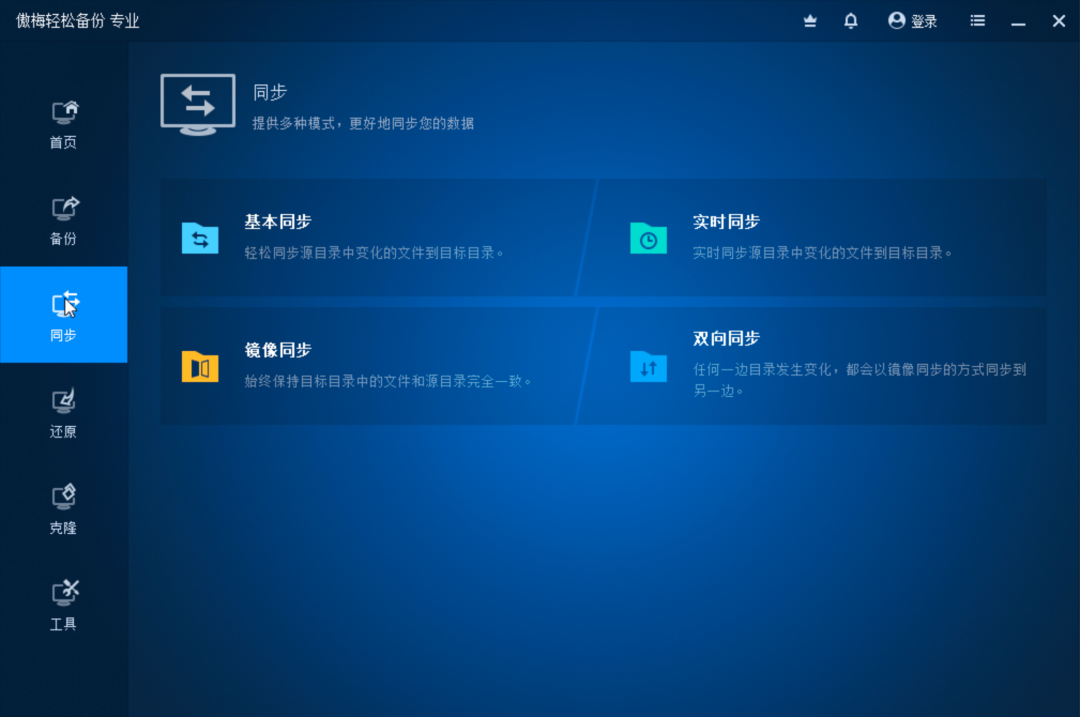This screenshot has width=1080, height=717.
Task: Click the large sync monitor header icon
Action: [x=198, y=105]
